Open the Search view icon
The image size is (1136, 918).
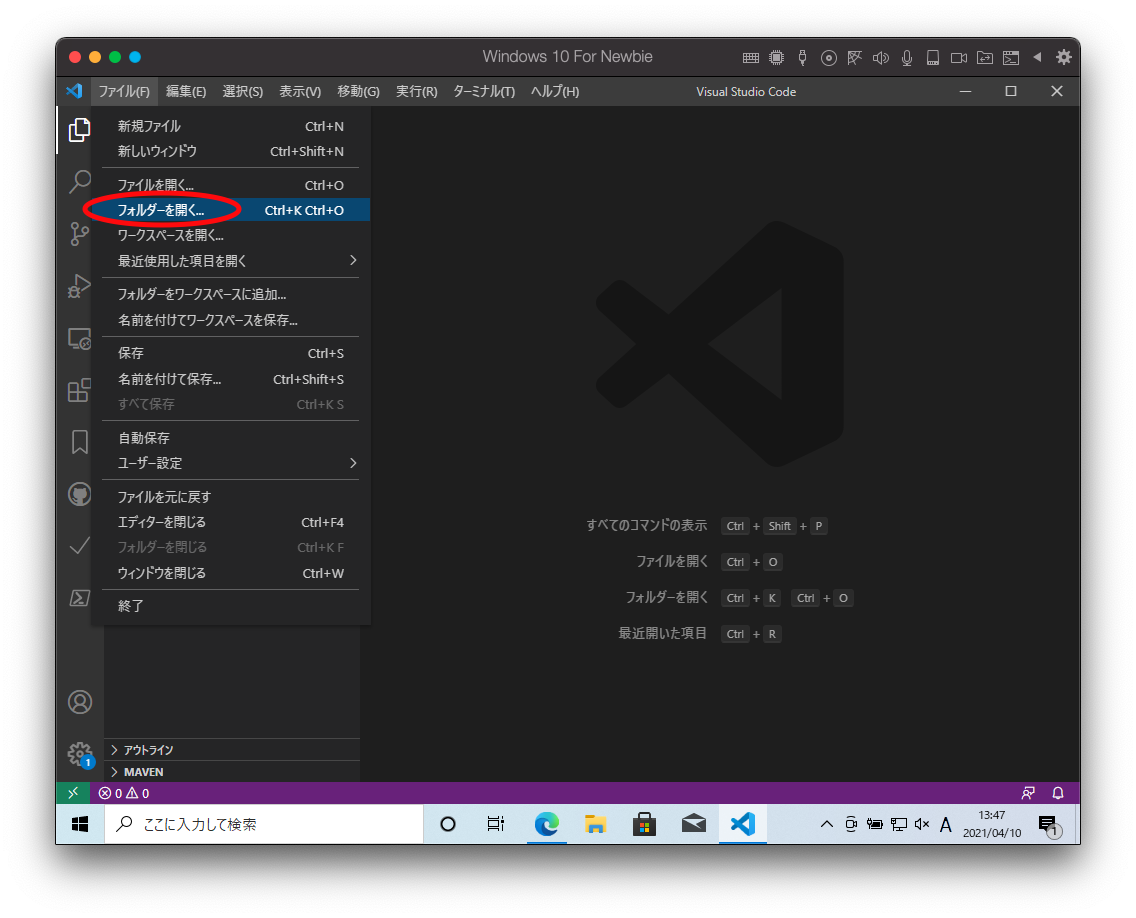tap(79, 181)
